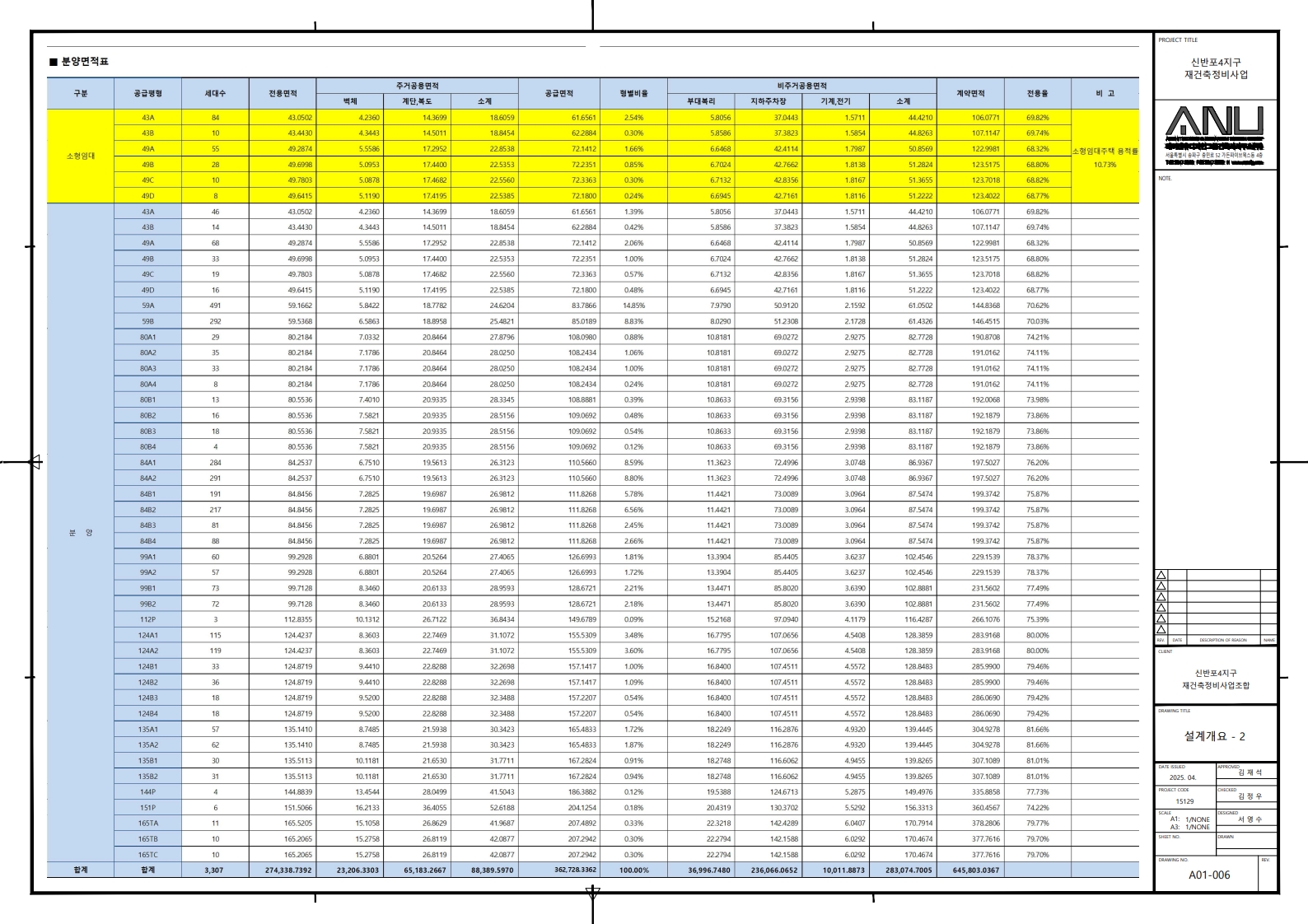This screenshot has height=924, width=1308.
Task: Click the 10.73% remark under 소형임대주택 용적률
Action: 1105,165
